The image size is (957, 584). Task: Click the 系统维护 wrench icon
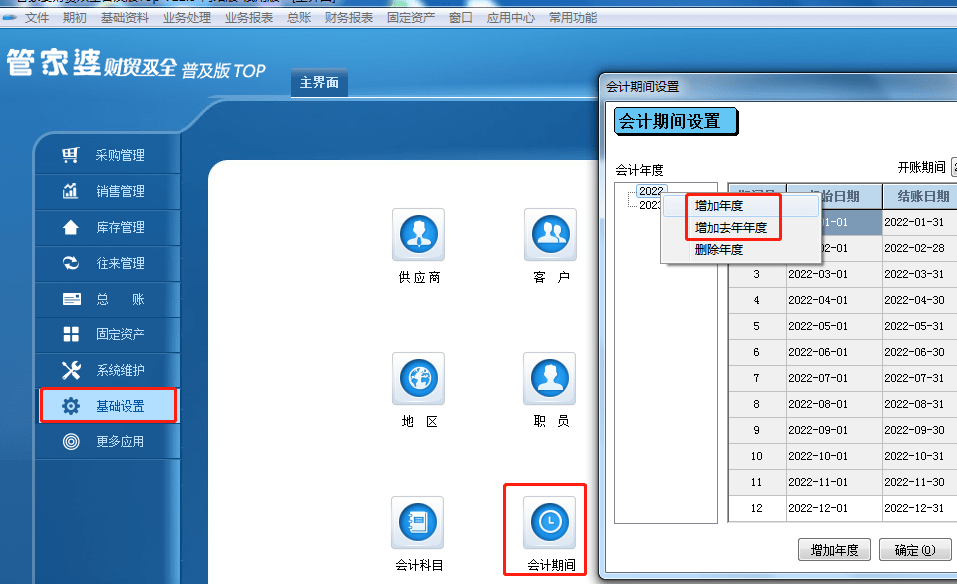click(x=71, y=370)
